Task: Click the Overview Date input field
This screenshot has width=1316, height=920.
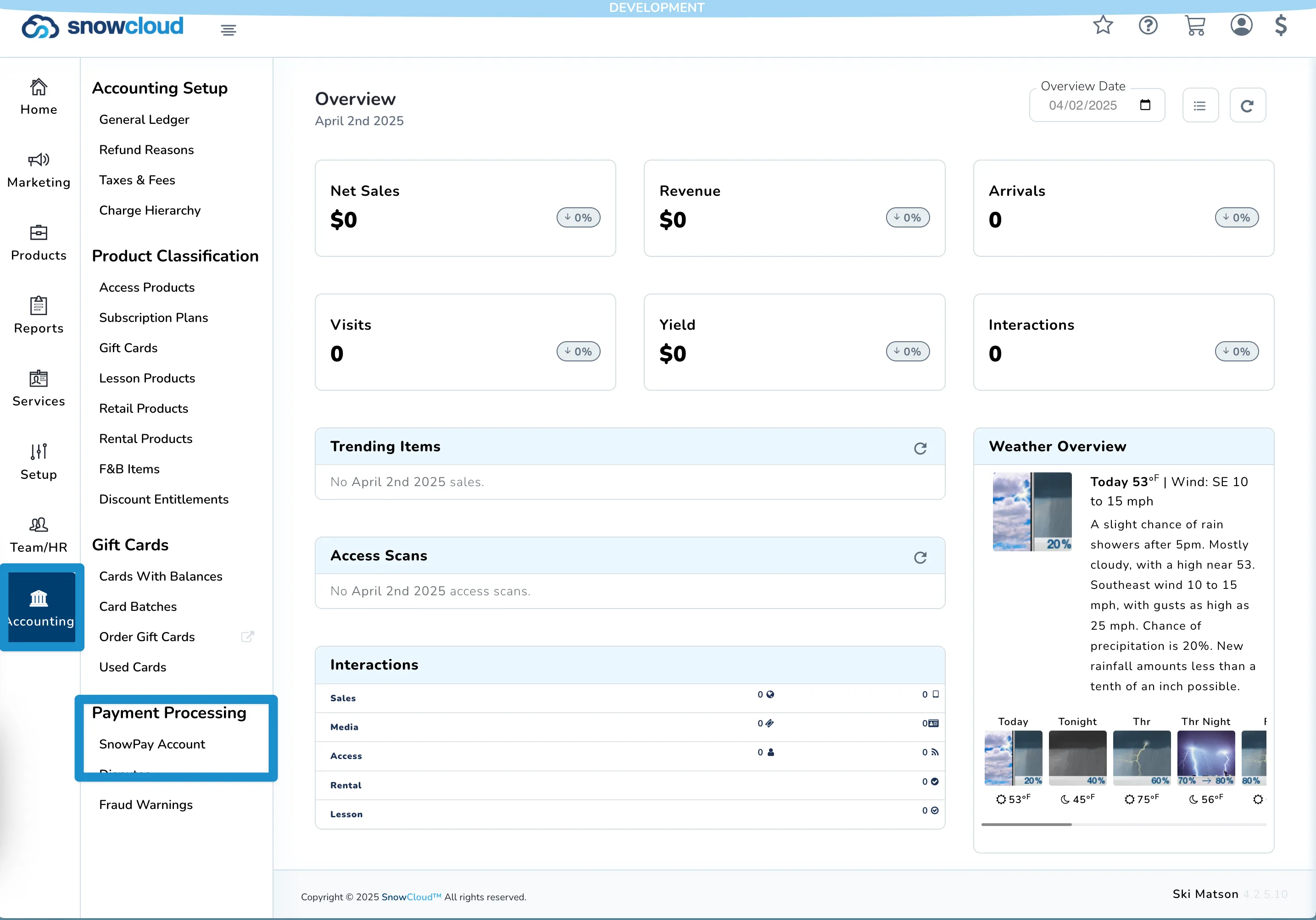Action: click(1097, 105)
